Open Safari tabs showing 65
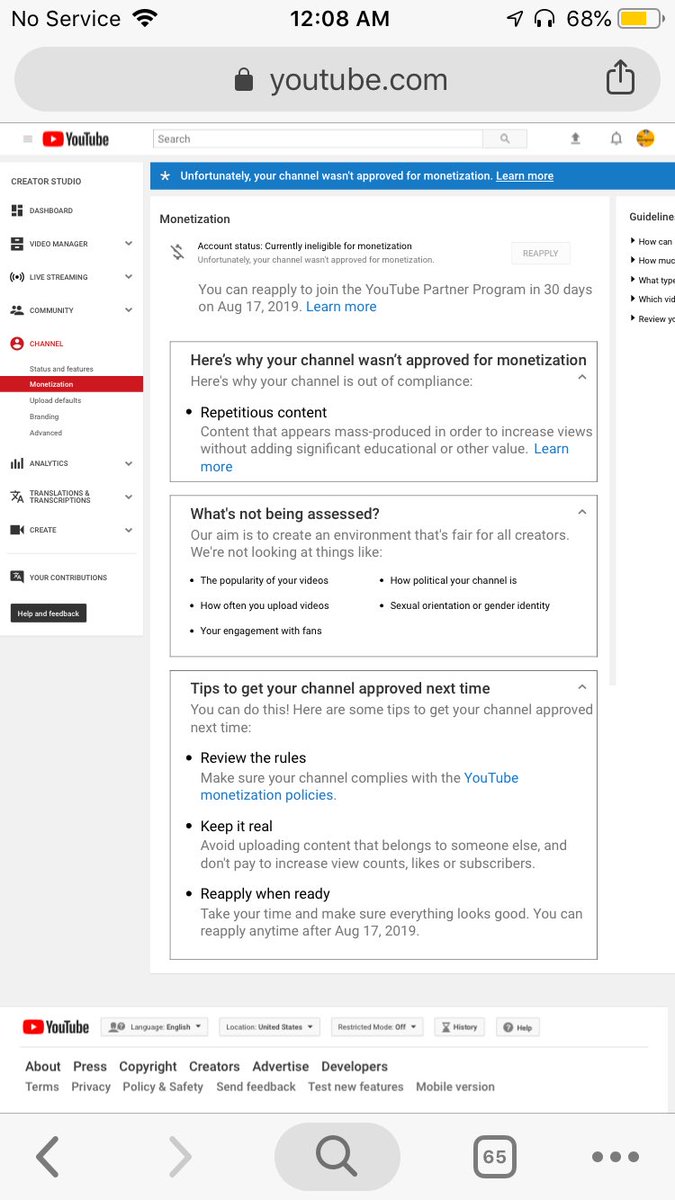 tap(494, 1157)
